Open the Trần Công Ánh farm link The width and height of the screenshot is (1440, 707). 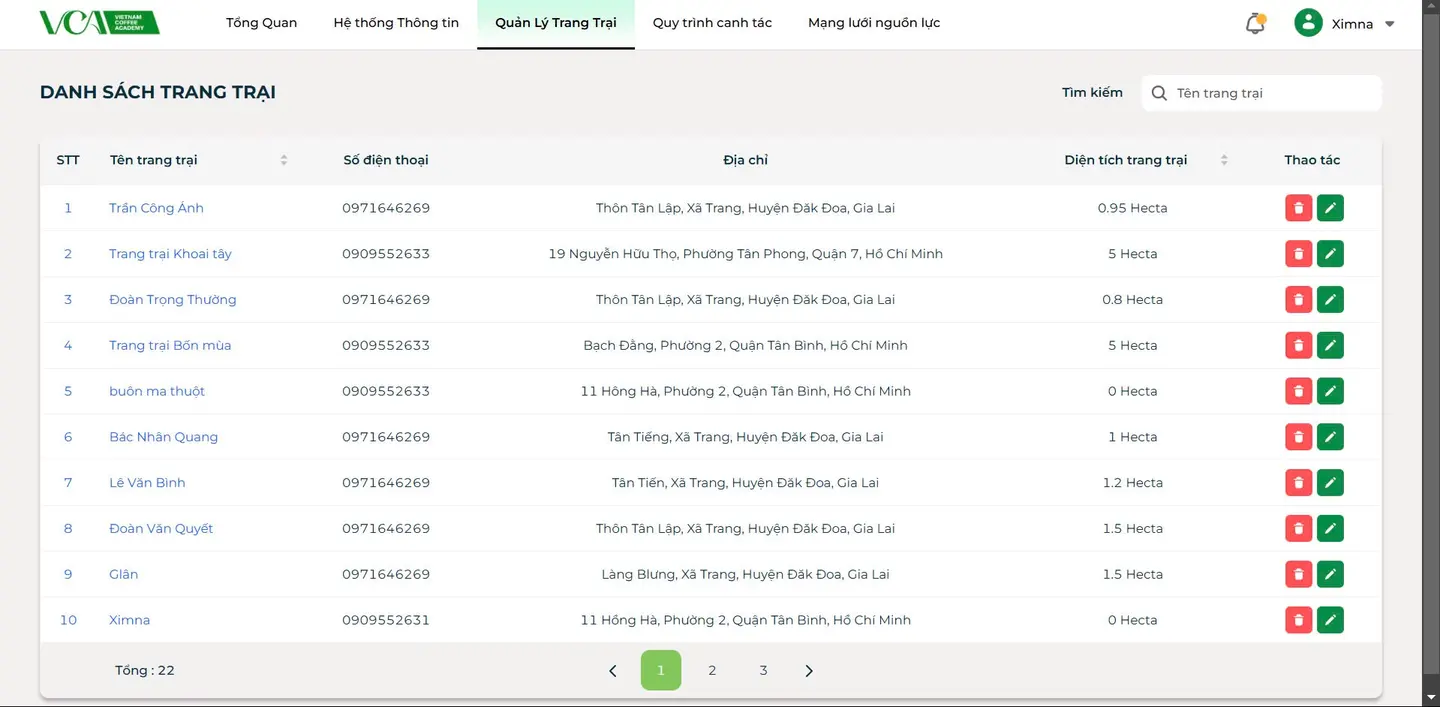[156, 208]
